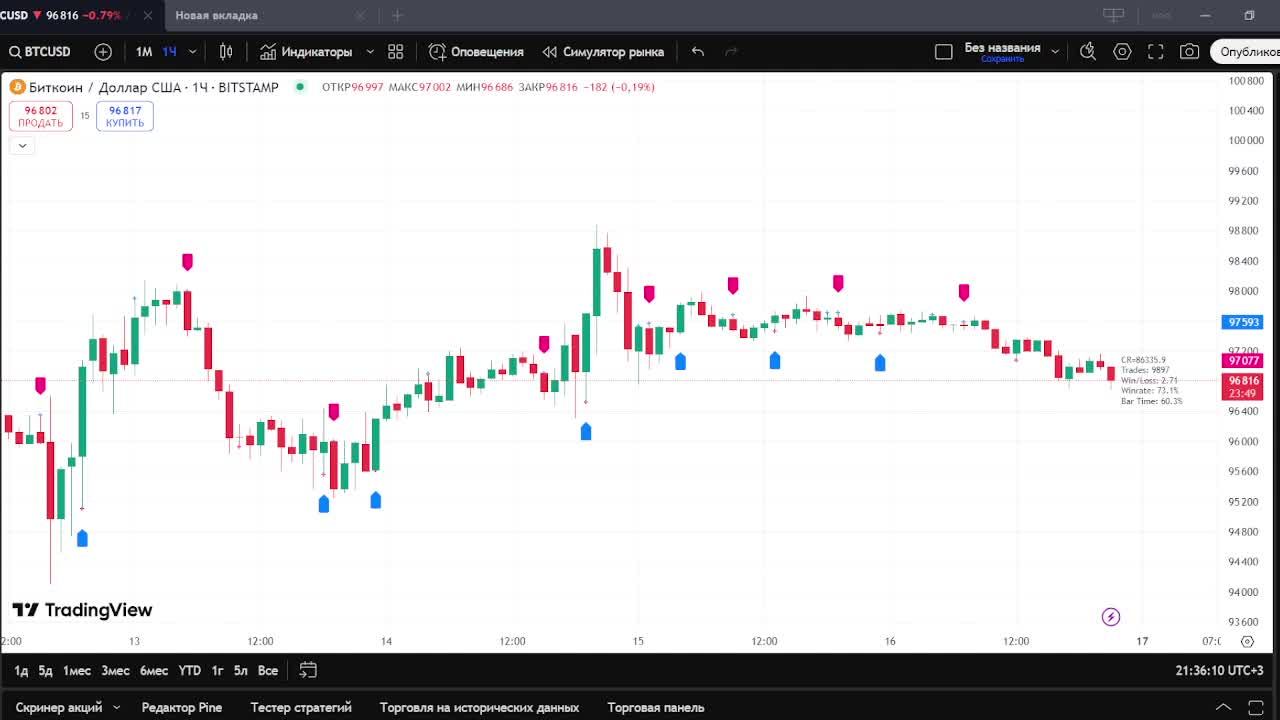Viewport: 1280px width, 720px height.
Task: Open the Тестер стратегий tab
Action: pyautogui.click(x=301, y=707)
